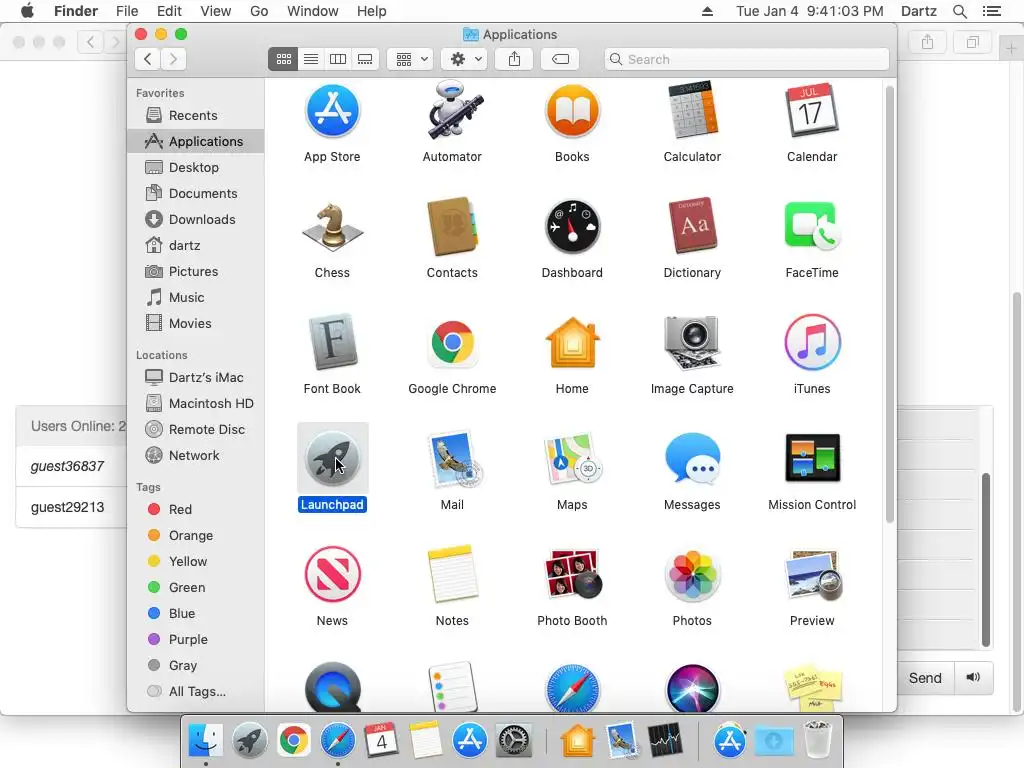Image resolution: width=1024 pixels, height=768 pixels.
Task: Select the Books app icon
Action: click(572, 111)
